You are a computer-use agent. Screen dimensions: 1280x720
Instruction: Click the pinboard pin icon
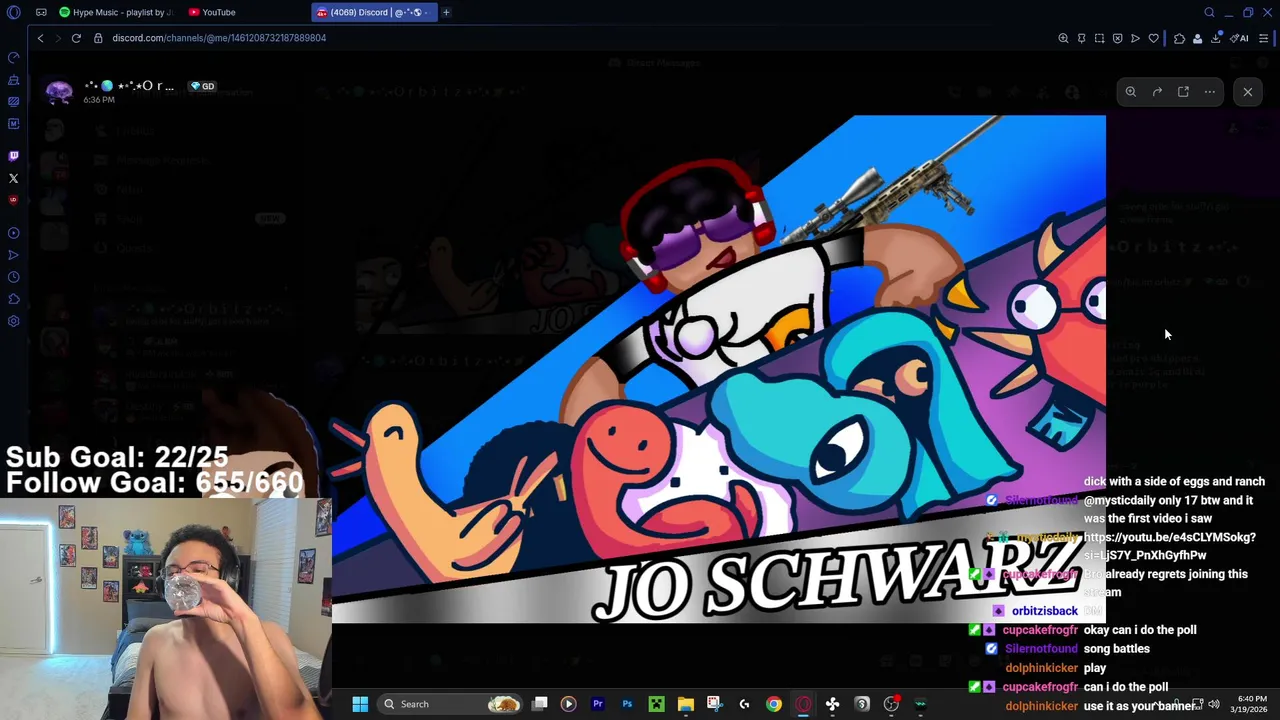[x=1081, y=38]
